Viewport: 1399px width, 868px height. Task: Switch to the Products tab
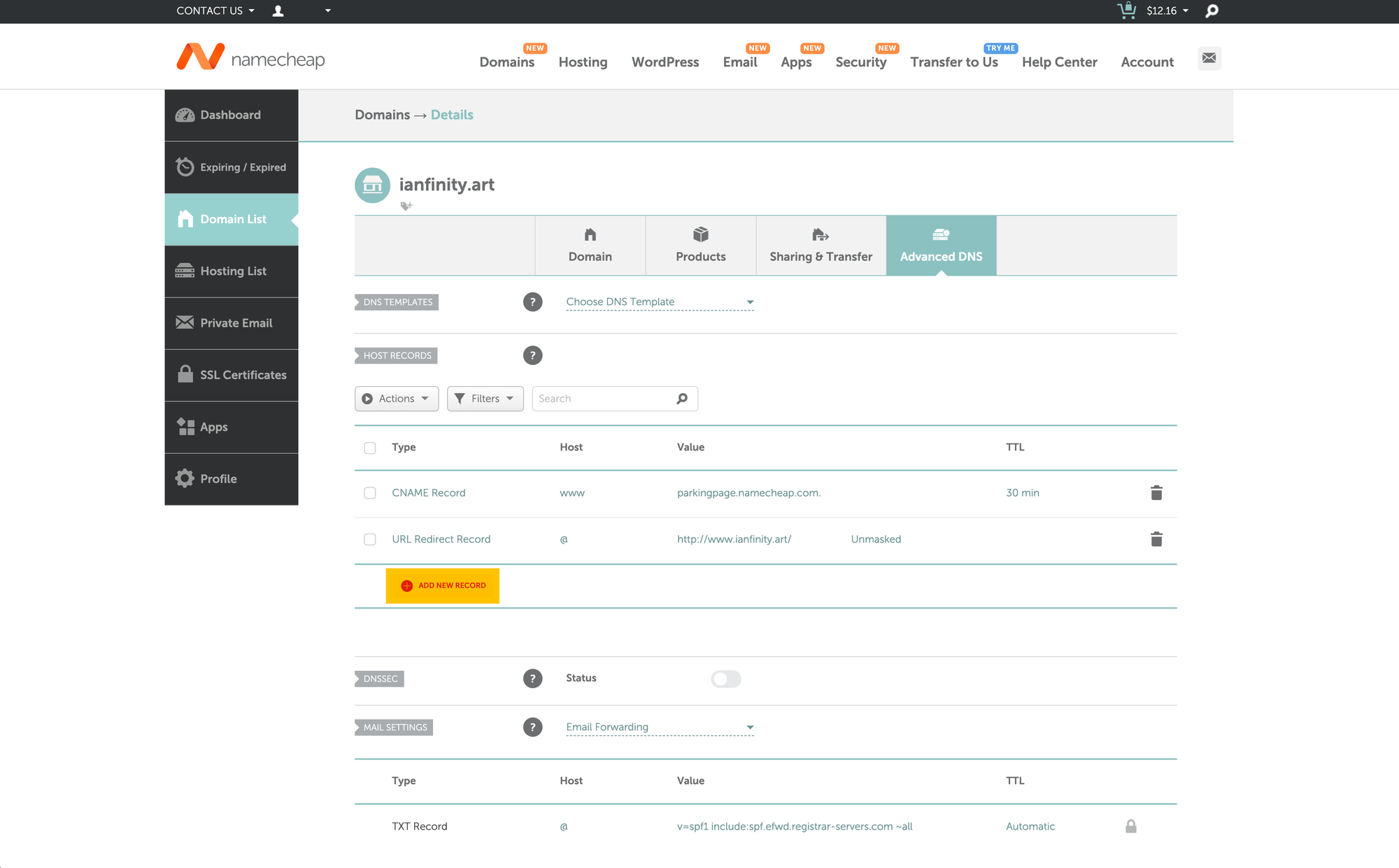tap(701, 246)
